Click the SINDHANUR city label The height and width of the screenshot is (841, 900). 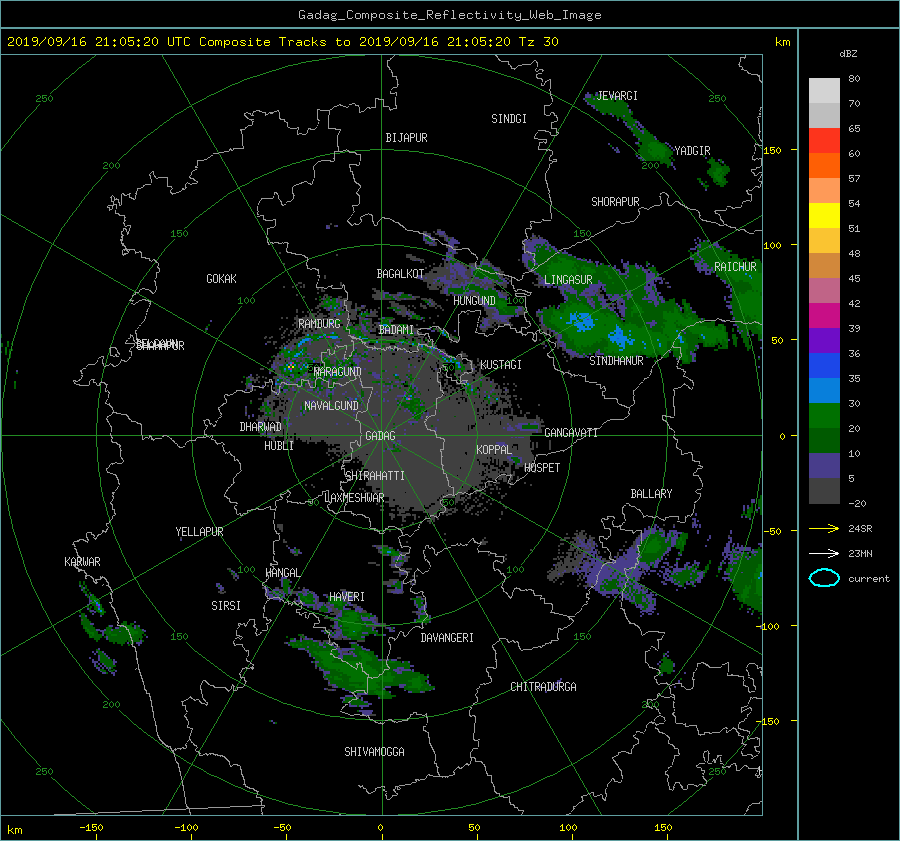[616, 361]
